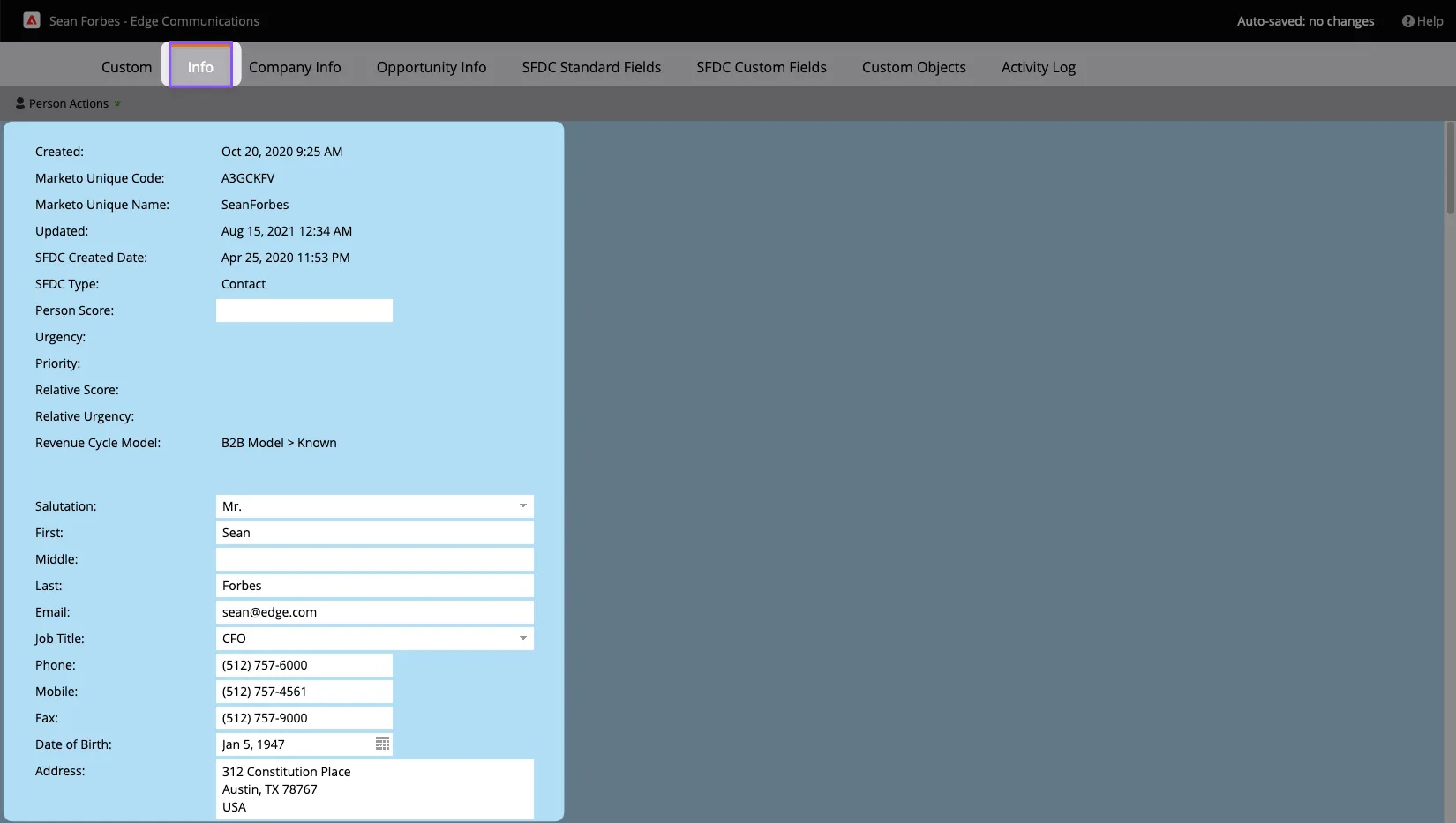
Task: Click the Last name field containing Forbes
Action: (x=375, y=586)
